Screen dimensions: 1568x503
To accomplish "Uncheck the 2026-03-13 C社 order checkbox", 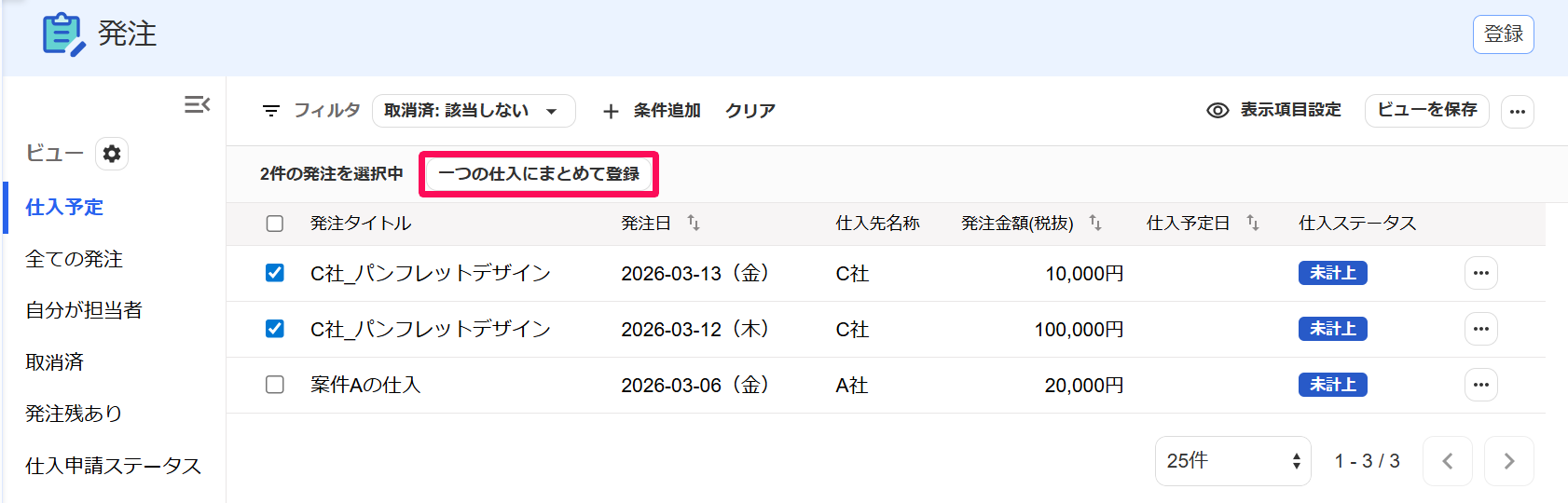I will (x=275, y=273).
